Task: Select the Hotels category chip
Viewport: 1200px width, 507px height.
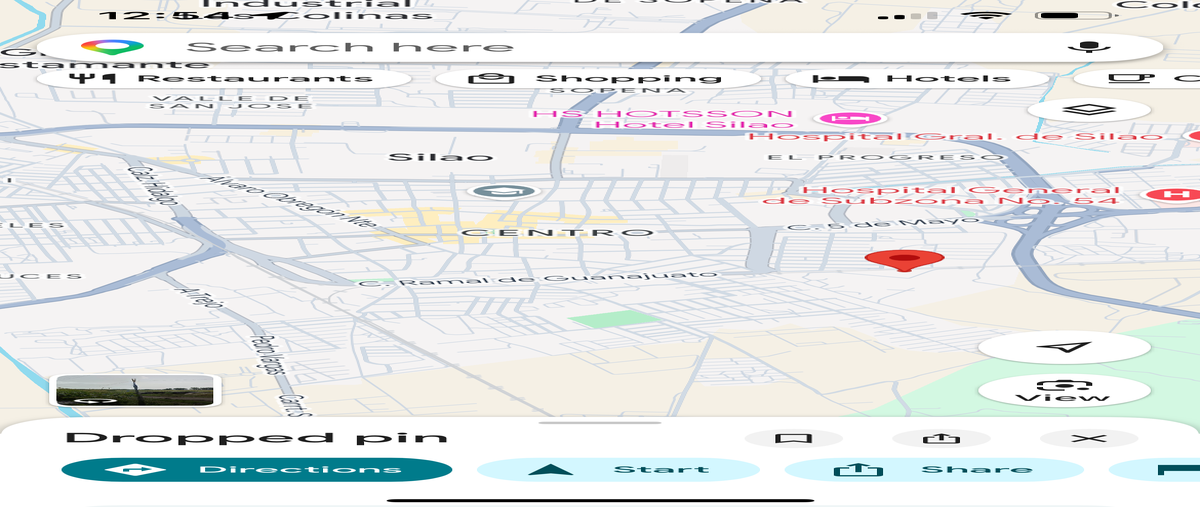Action: tap(917, 78)
